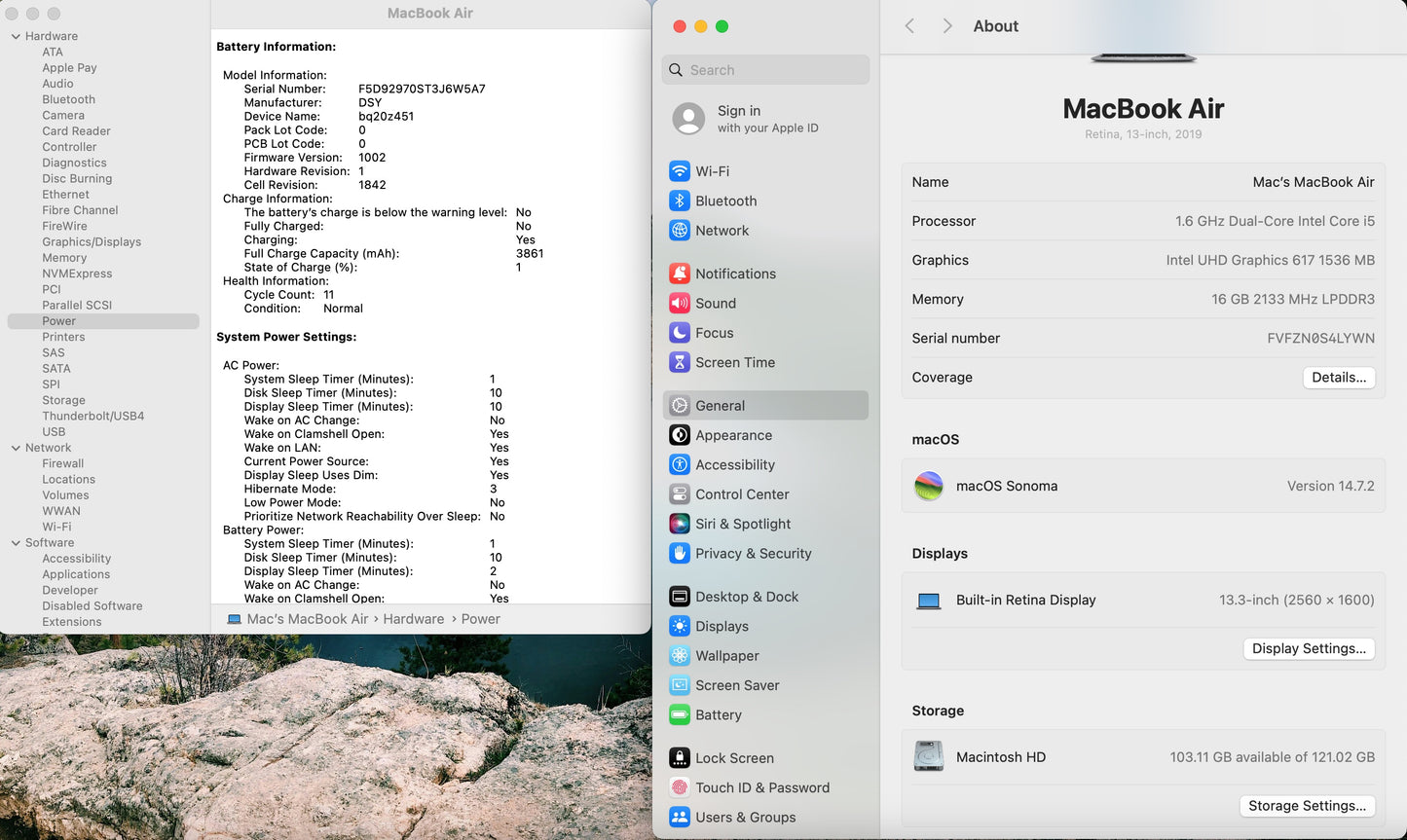
Task: Open Sound settings
Action: click(x=714, y=303)
